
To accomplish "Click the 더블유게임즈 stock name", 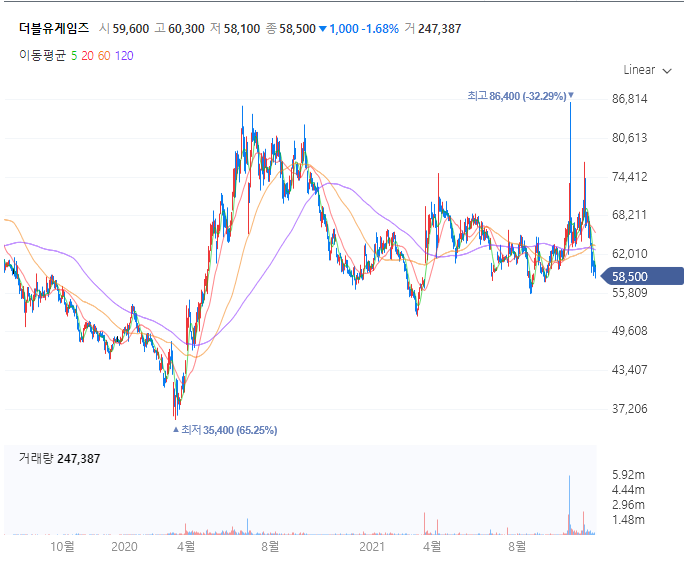I will (x=54, y=29).
